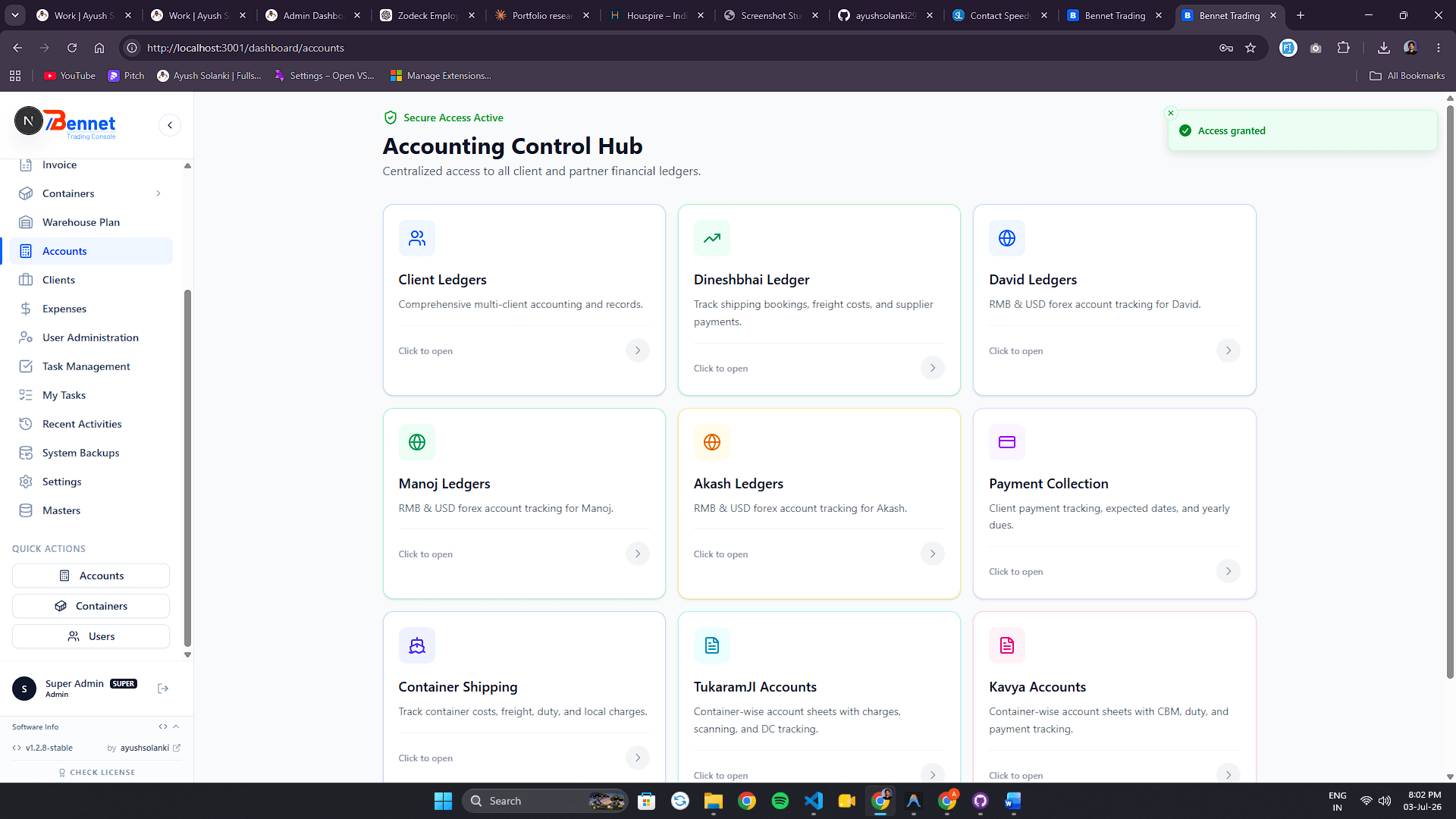
Task: Bookmark this page with the star icon
Action: tap(1250, 48)
